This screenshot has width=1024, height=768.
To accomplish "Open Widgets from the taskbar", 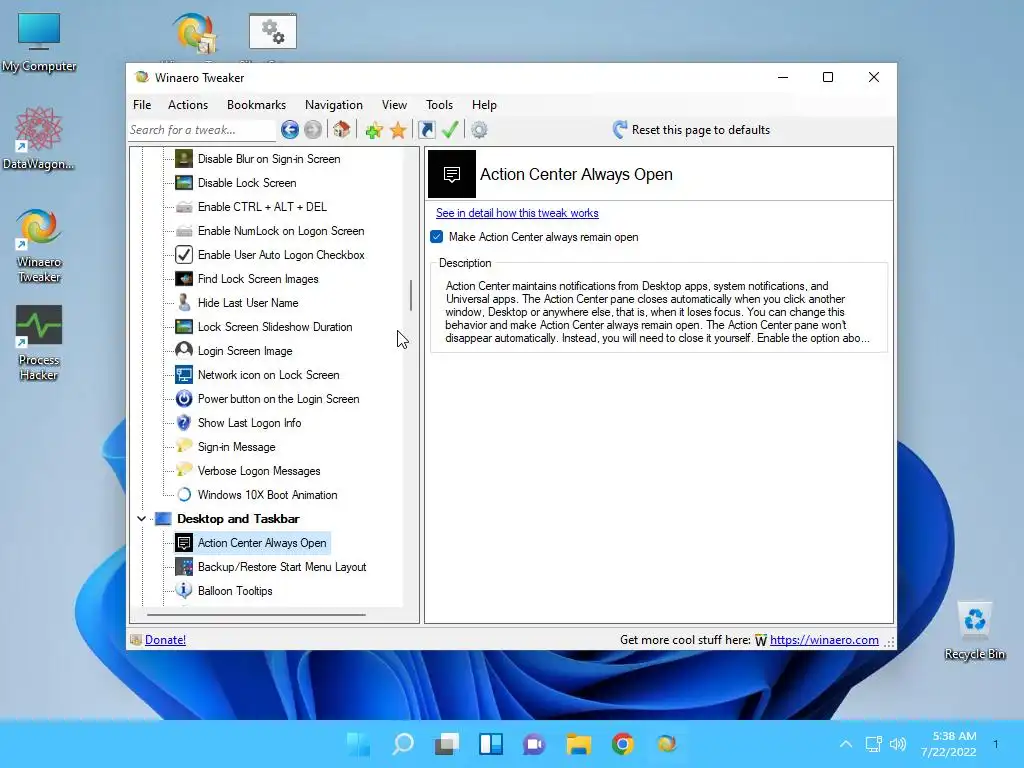I will pos(491,744).
